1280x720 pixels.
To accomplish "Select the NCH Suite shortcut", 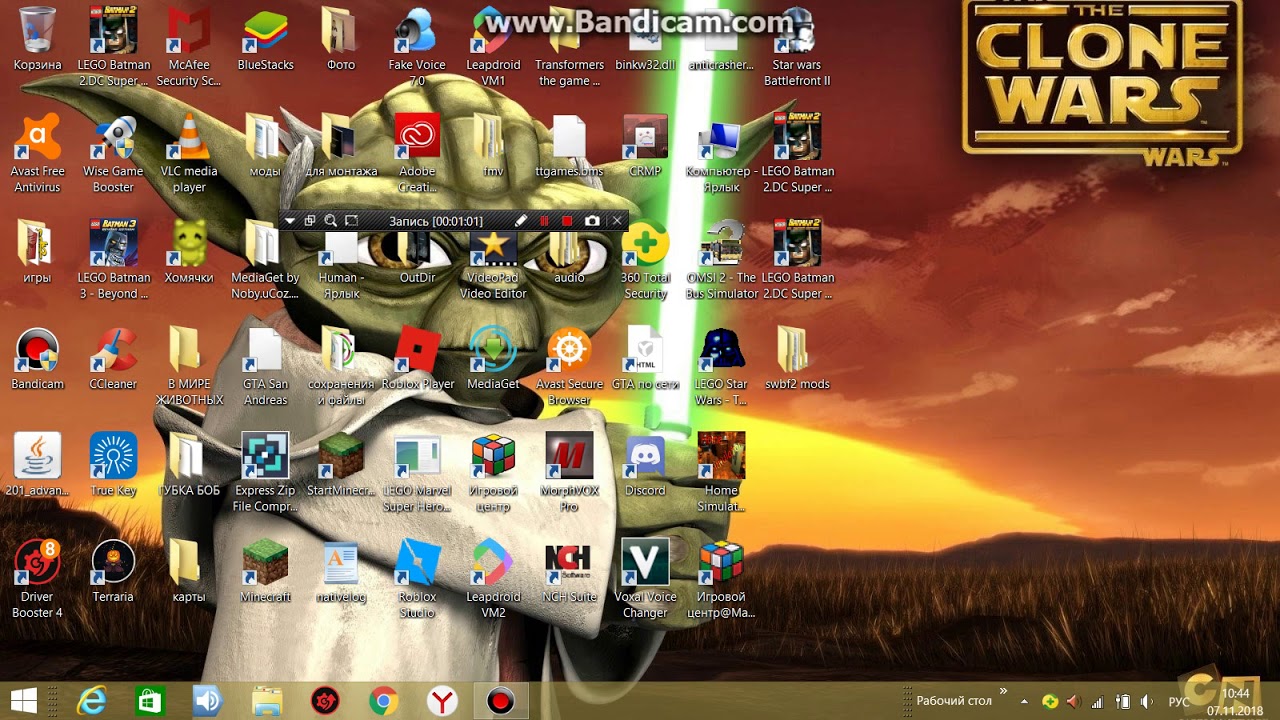I will 569,572.
